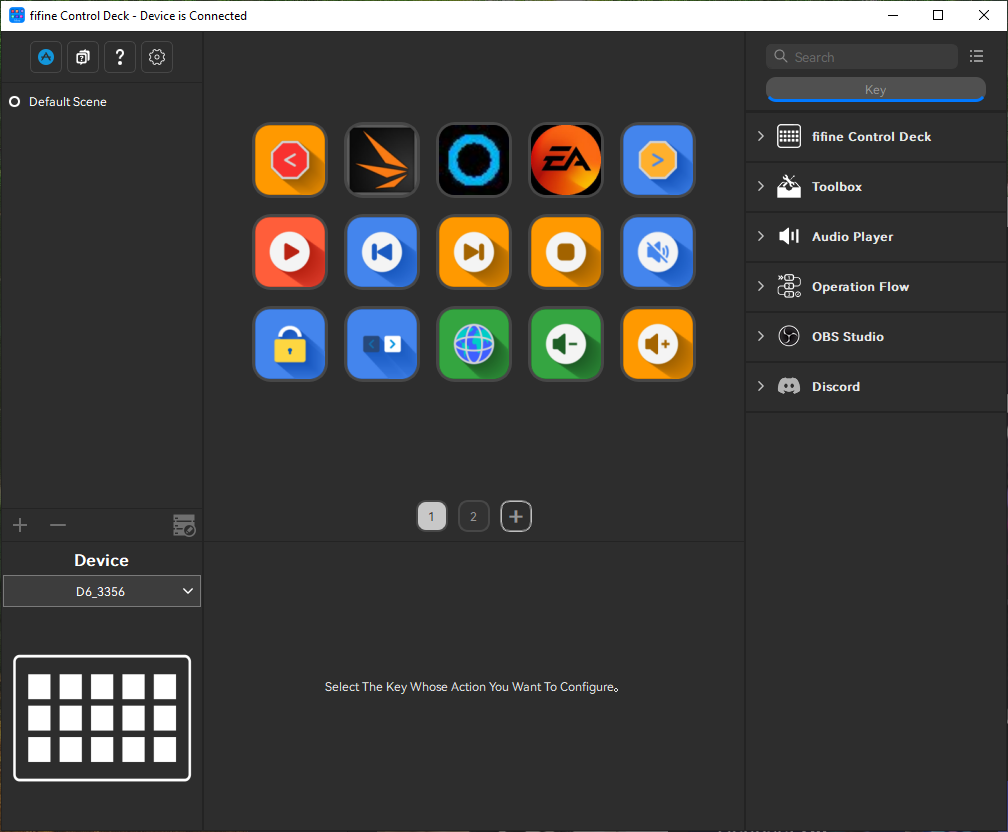Click the blue page-switch key icon
The width and height of the screenshot is (1008, 832).
pos(382,344)
